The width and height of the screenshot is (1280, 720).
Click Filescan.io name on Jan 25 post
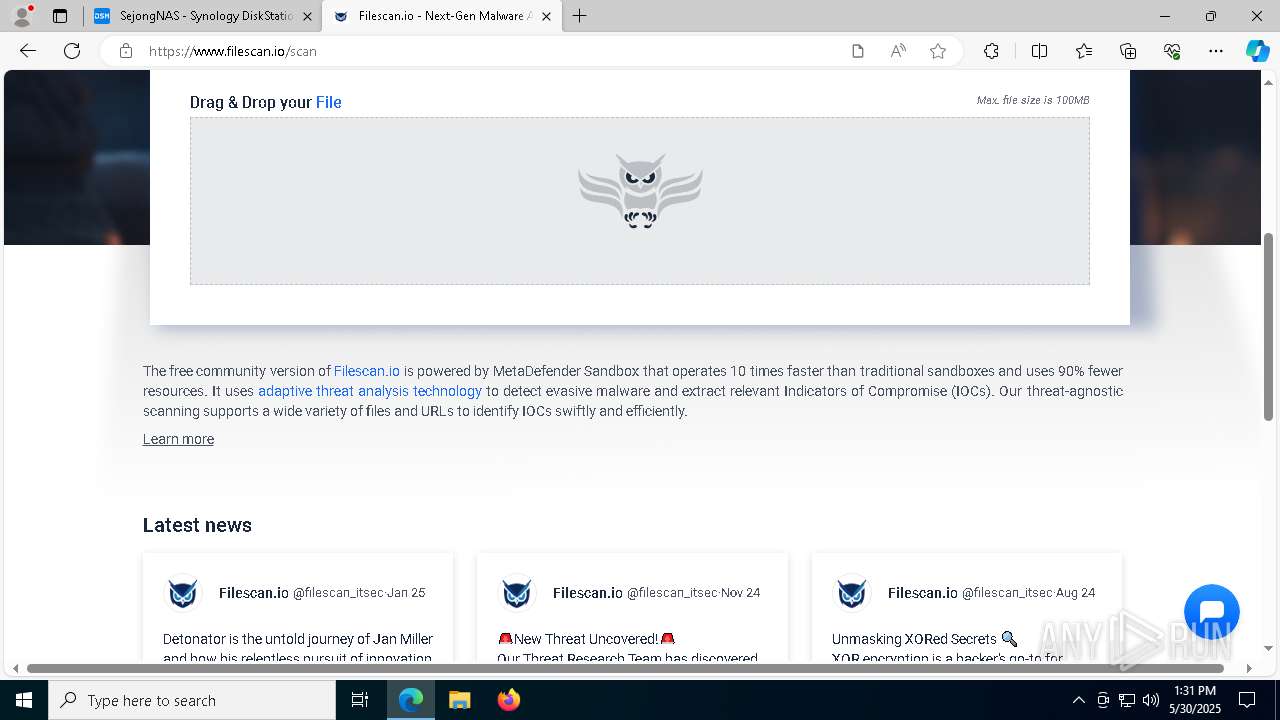254,593
